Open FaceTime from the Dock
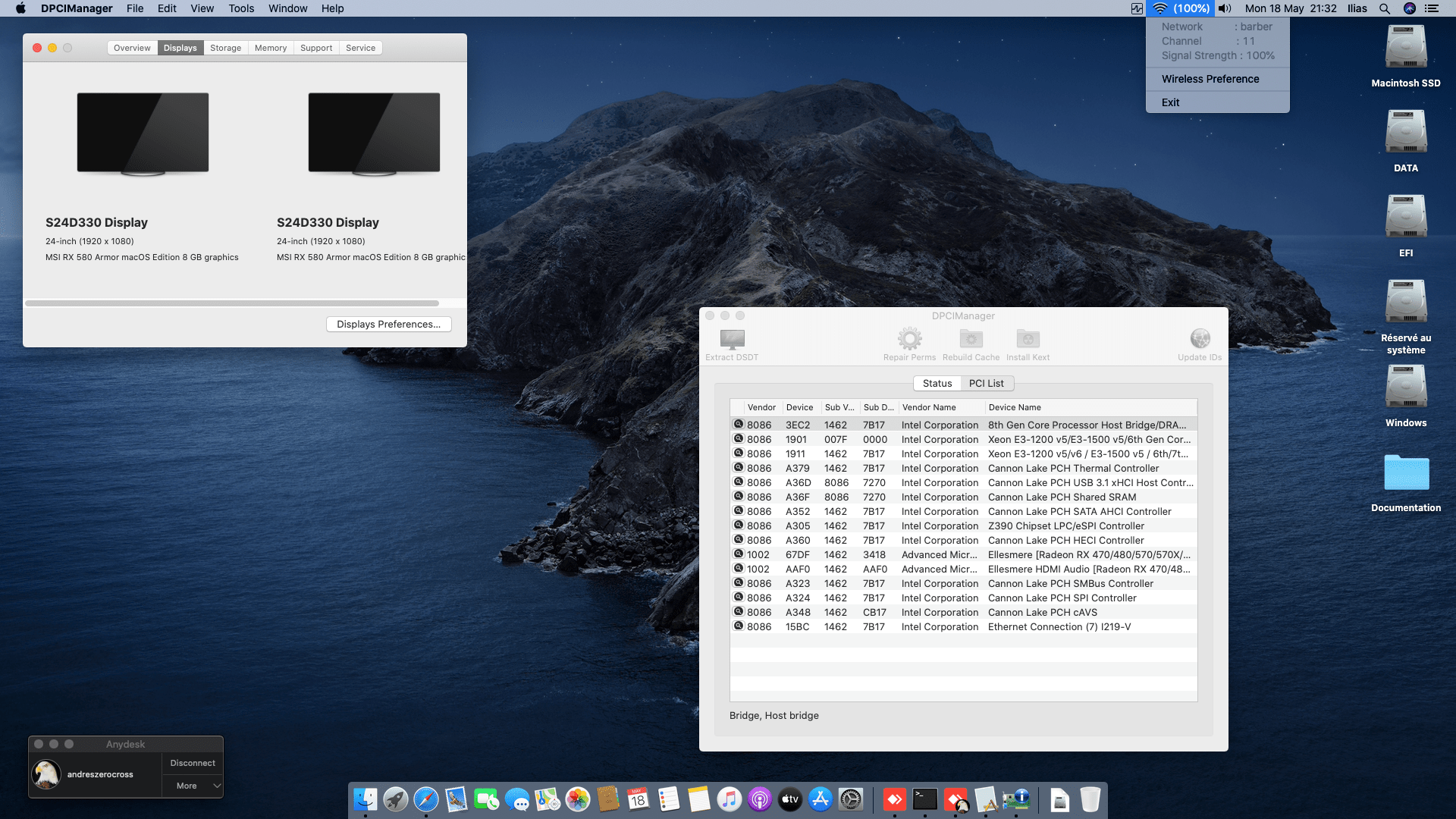Image resolution: width=1456 pixels, height=819 pixels. (x=487, y=799)
